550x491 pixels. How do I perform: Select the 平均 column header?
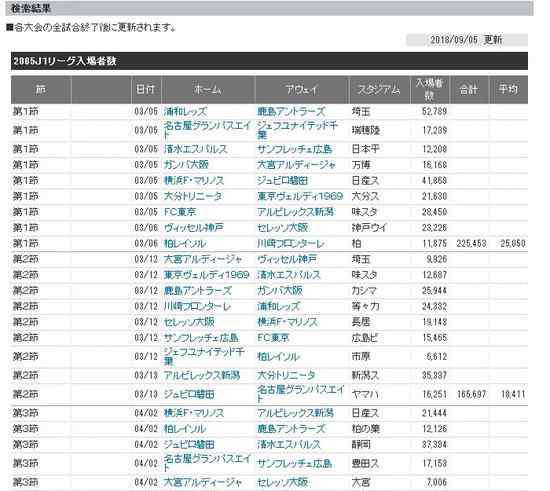click(x=508, y=89)
